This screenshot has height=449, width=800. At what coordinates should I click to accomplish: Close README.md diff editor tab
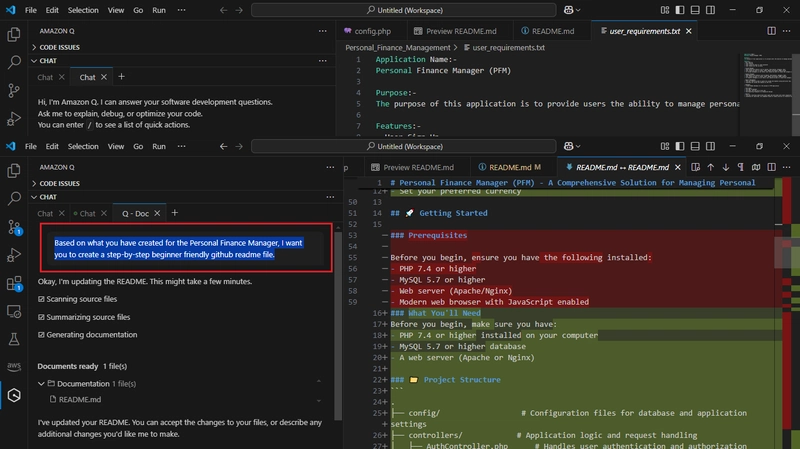pos(678,167)
